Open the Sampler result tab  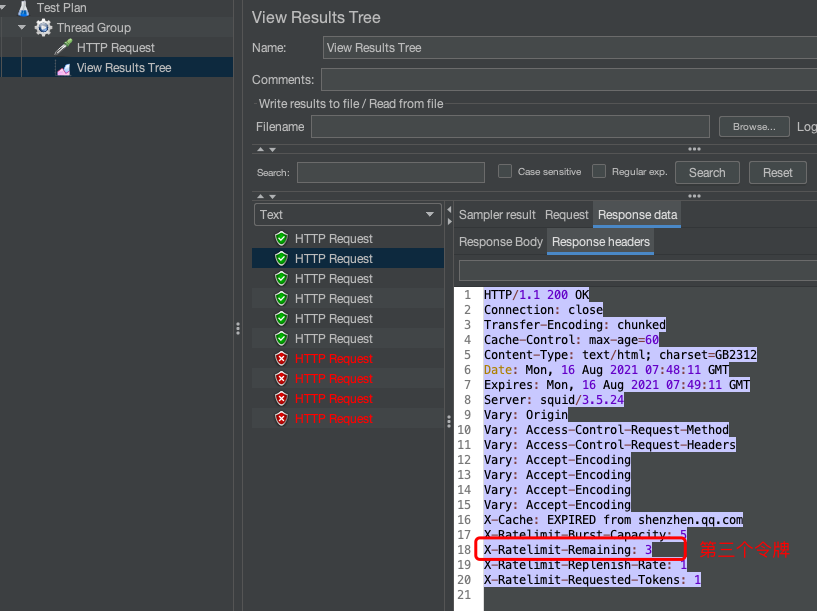point(496,214)
